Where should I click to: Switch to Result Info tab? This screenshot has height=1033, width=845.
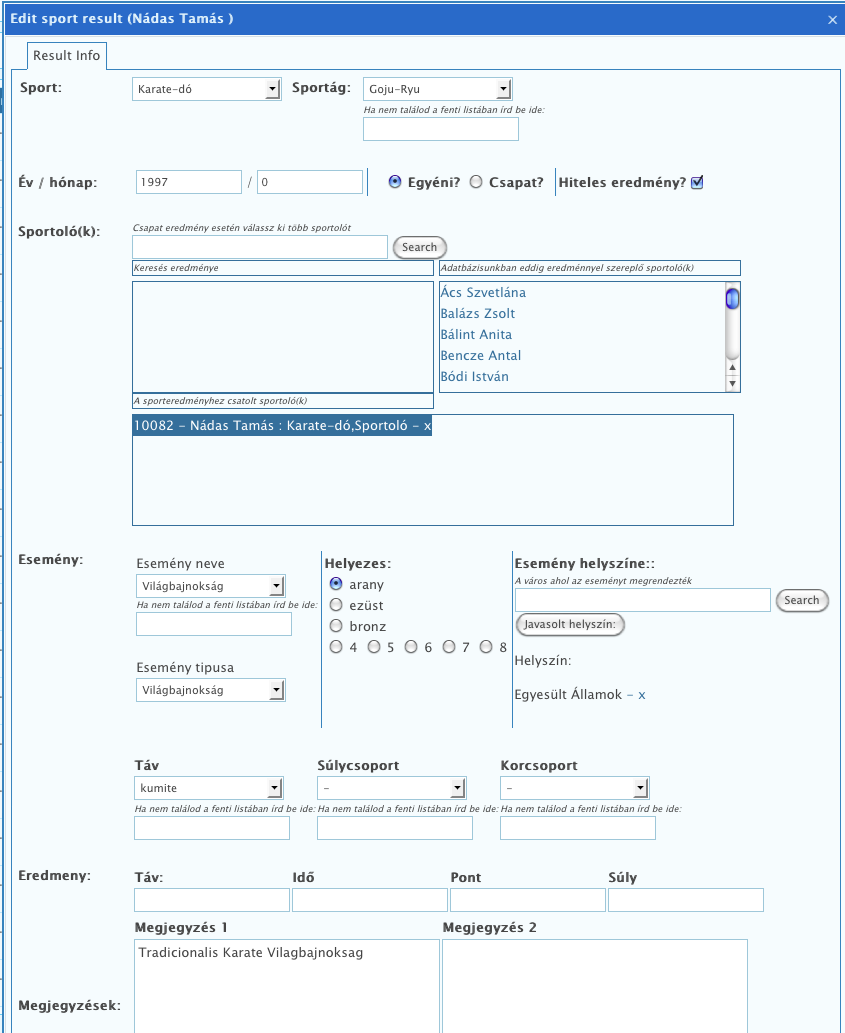(67, 56)
